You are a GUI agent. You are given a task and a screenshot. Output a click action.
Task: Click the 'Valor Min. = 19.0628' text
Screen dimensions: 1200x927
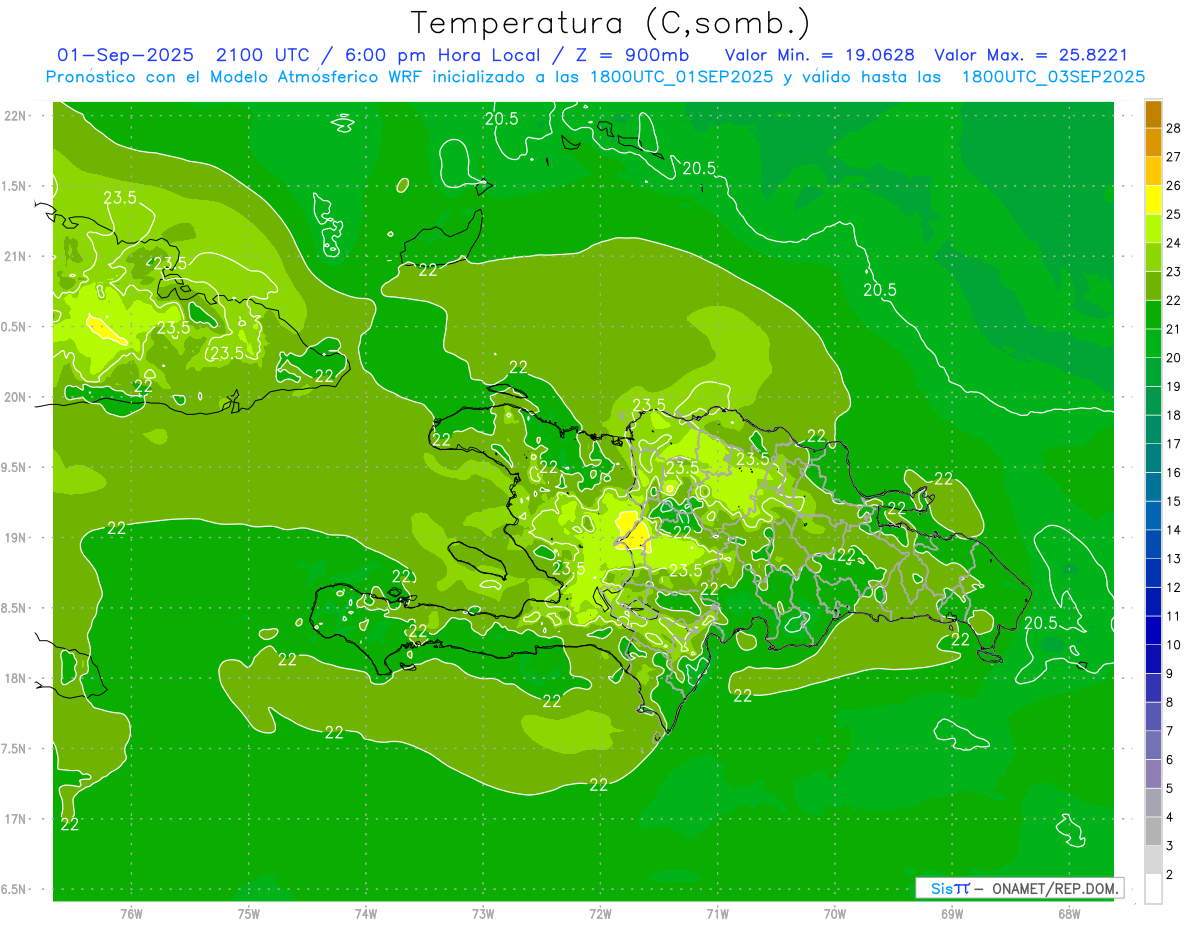pyautogui.click(x=819, y=55)
